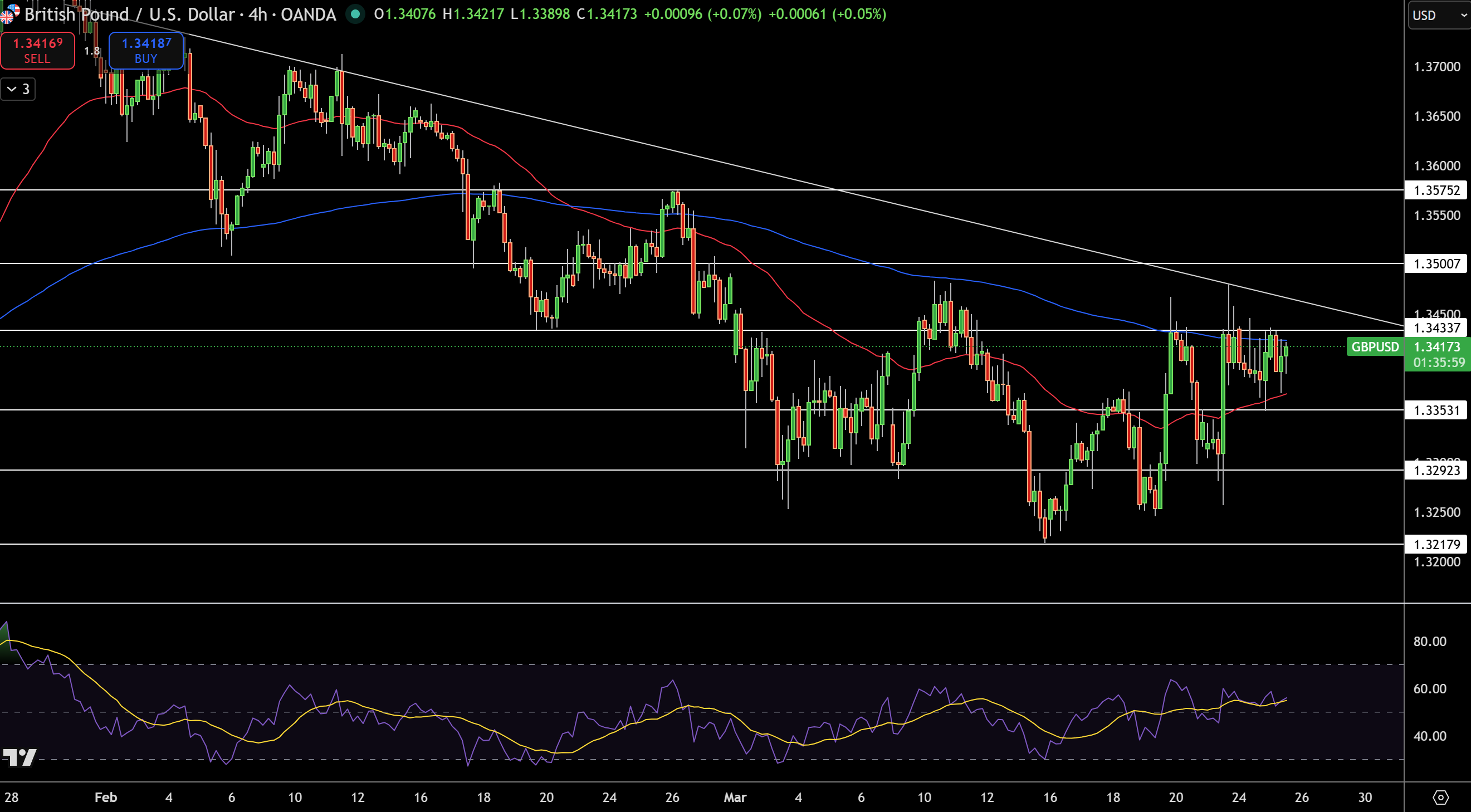Viewport: 1471px width, 812px height.
Task: Click the Feb label on time axis
Action: pos(106,797)
